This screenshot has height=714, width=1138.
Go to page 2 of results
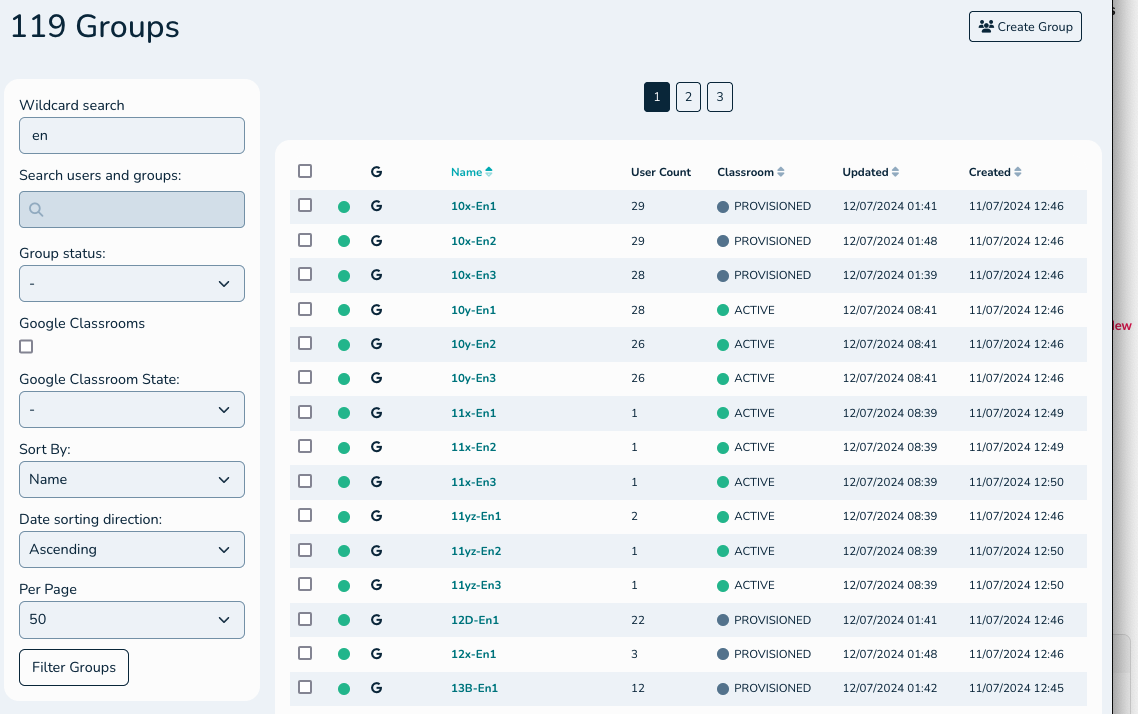(x=688, y=97)
